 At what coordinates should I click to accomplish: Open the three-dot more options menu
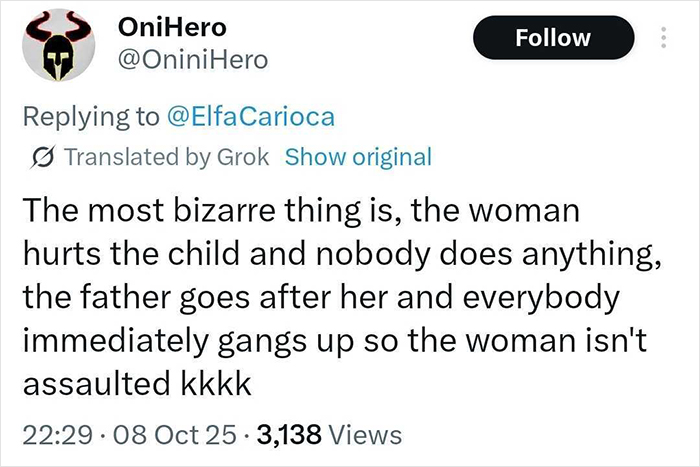(661, 39)
